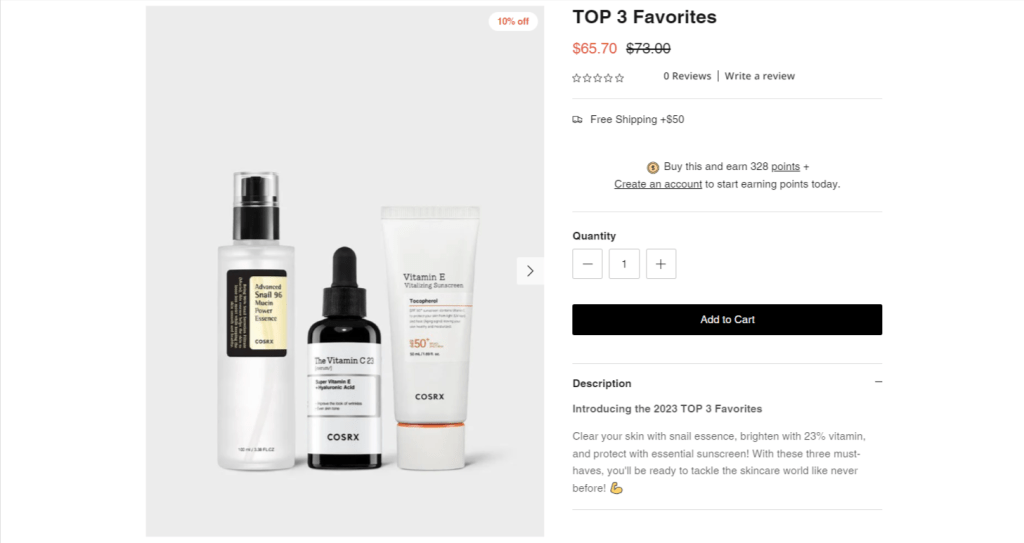View the 0 Reviews link
Viewport: 1024px width, 543px height.
pyautogui.click(x=687, y=76)
